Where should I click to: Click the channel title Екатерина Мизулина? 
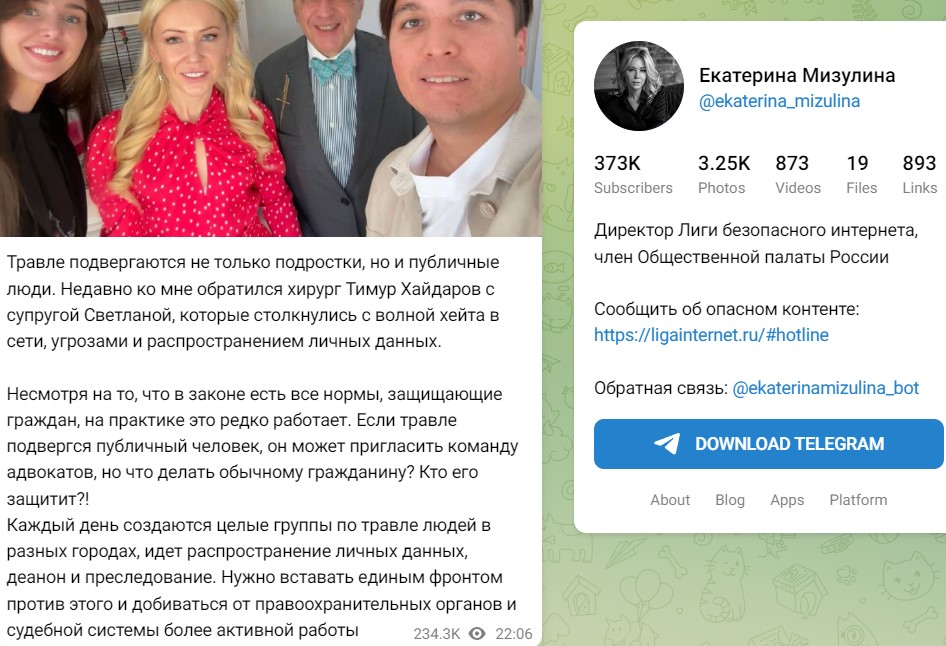(x=797, y=75)
